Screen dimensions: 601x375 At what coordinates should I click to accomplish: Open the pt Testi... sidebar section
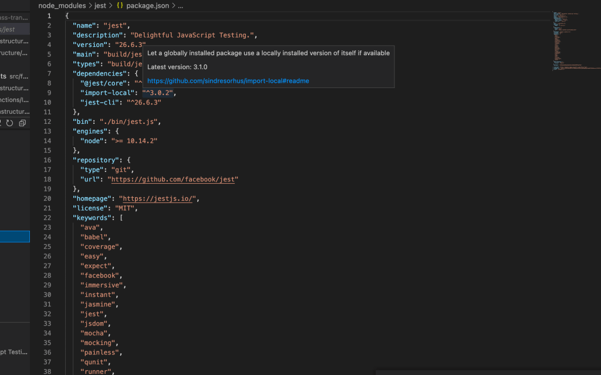click(x=14, y=352)
